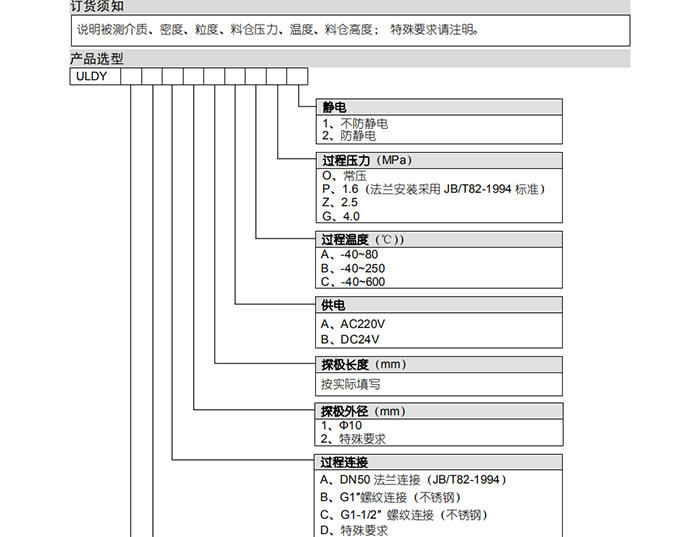Click the last empty model code box
Image resolution: width=700 pixels, height=537 pixels.
click(x=297, y=75)
